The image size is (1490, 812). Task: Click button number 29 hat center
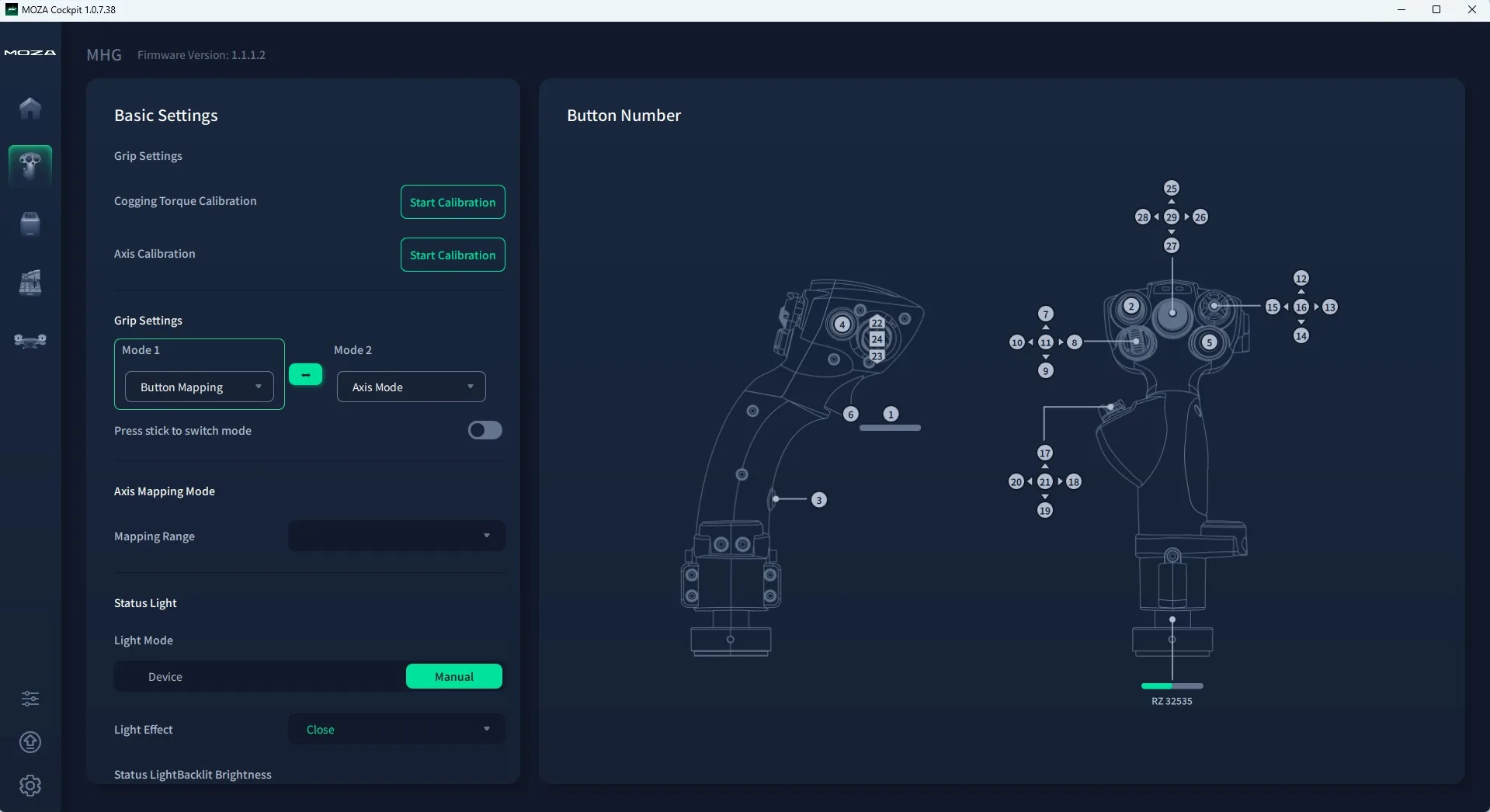pos(1172,217)
